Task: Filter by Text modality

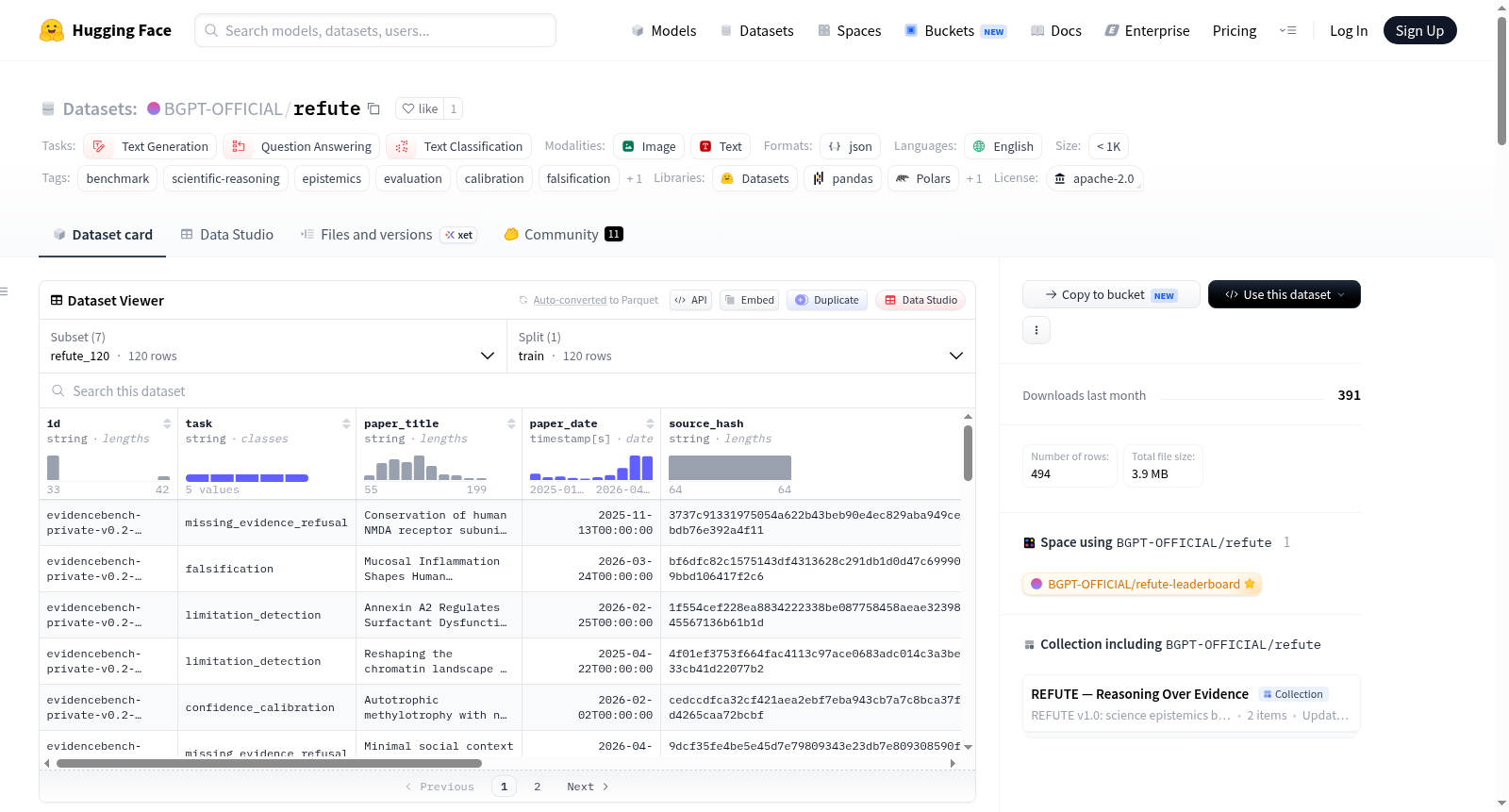Action: pos(721,146)
